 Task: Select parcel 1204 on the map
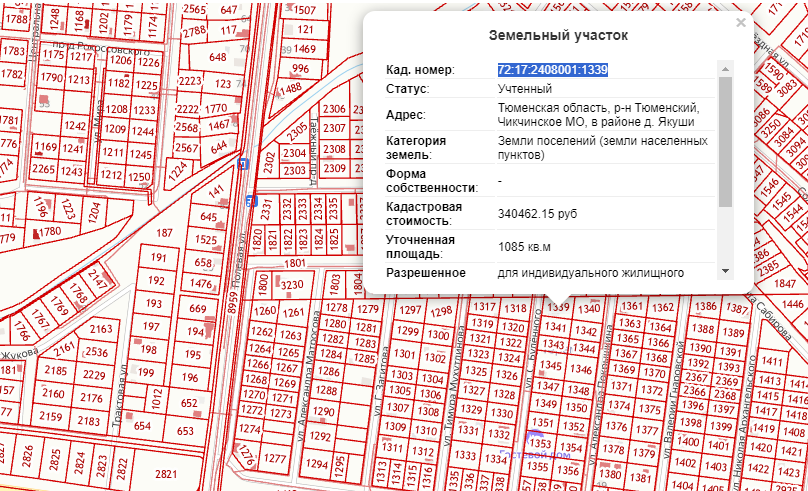pyautogui.click(x=94, y=212)
